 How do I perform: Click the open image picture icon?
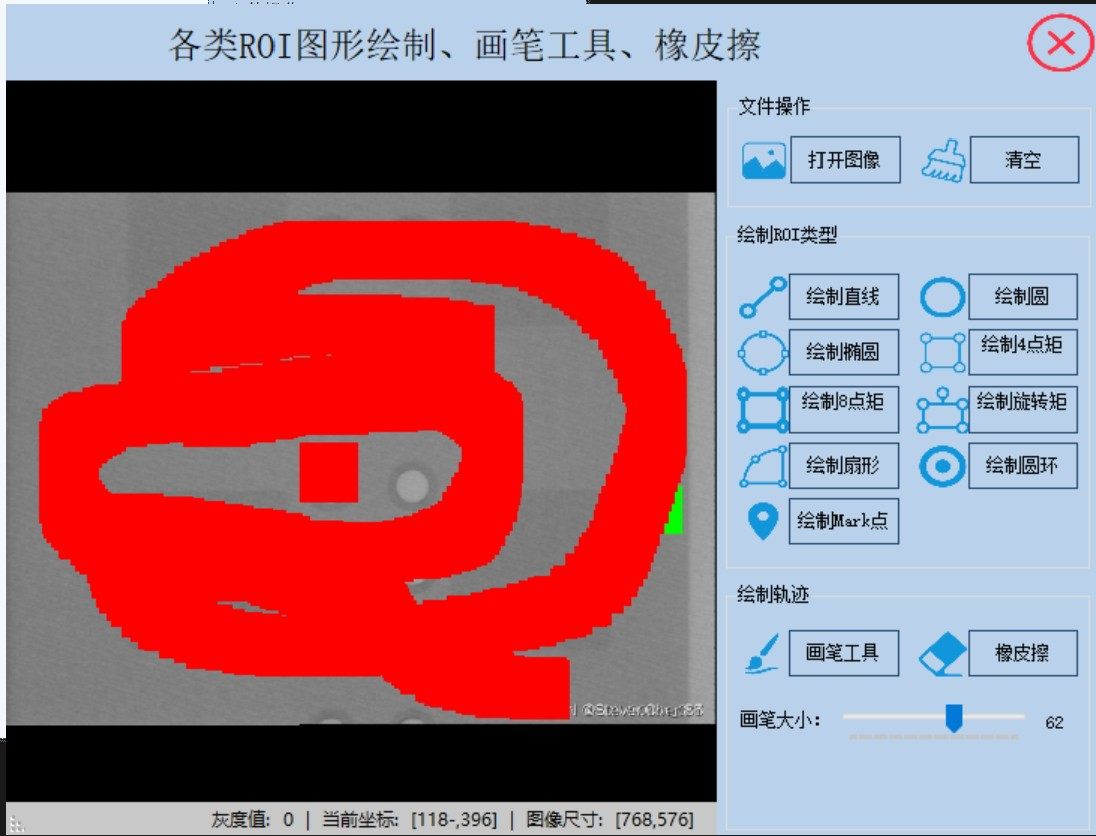coord(763,160)
